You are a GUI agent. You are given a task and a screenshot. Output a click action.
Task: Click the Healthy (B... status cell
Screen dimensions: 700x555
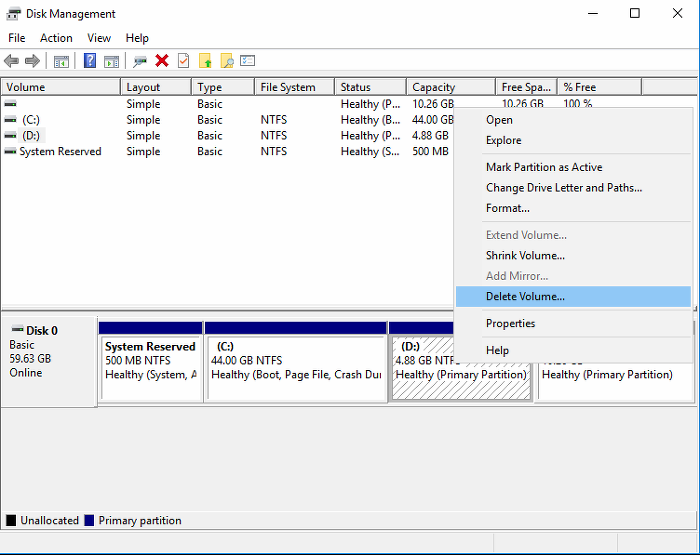tap(371, 120)
